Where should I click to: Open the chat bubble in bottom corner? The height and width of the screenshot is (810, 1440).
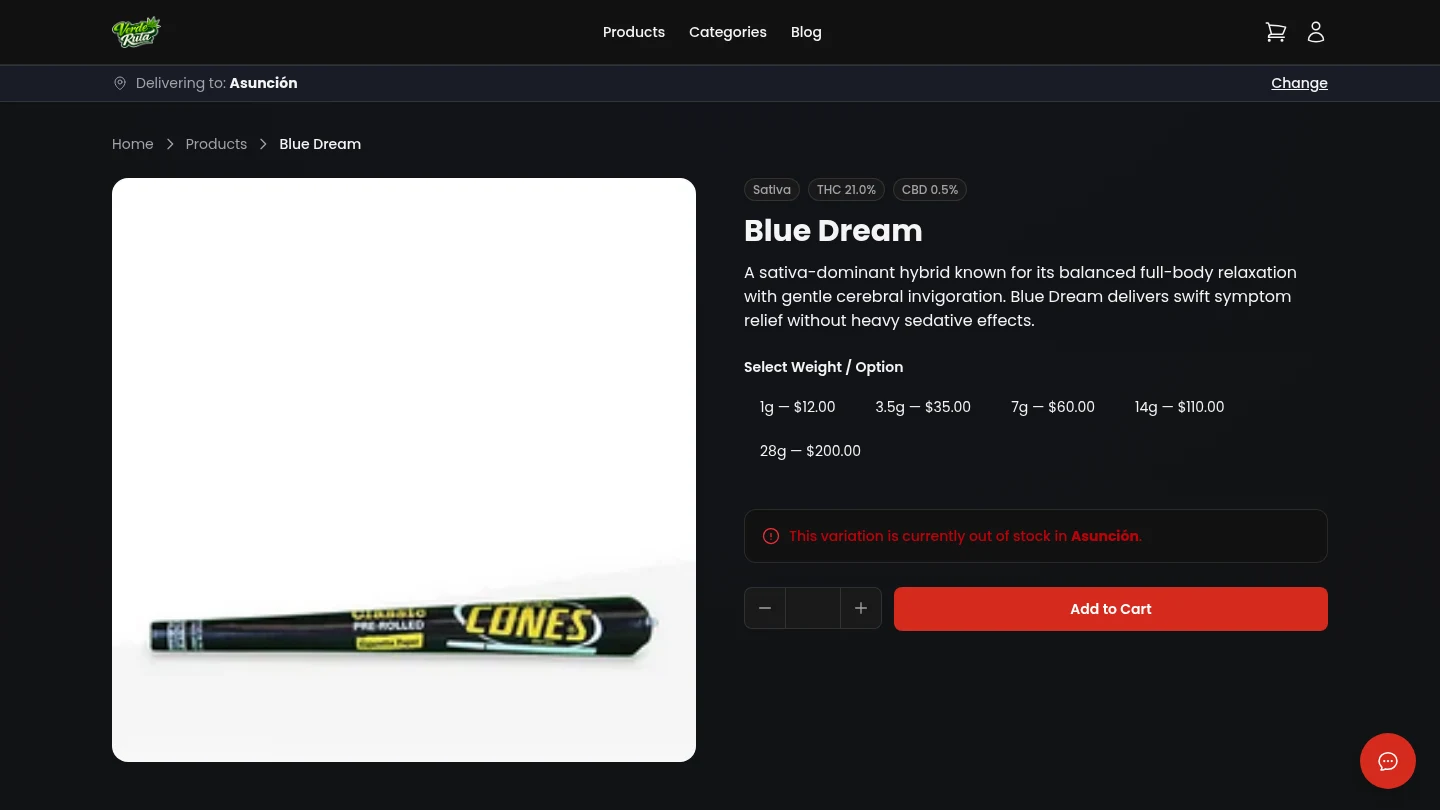pos(1388,761)
